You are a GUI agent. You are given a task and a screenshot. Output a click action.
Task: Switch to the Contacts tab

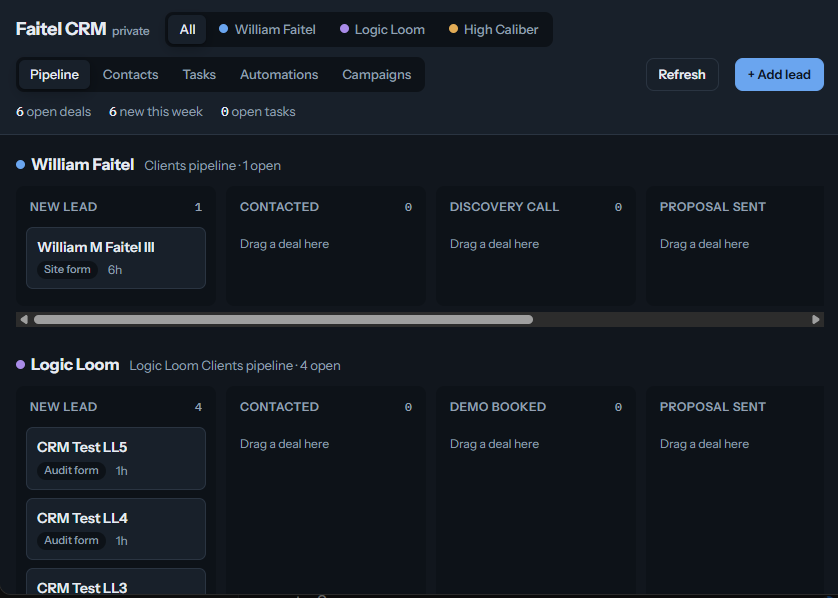pos(130,74)
